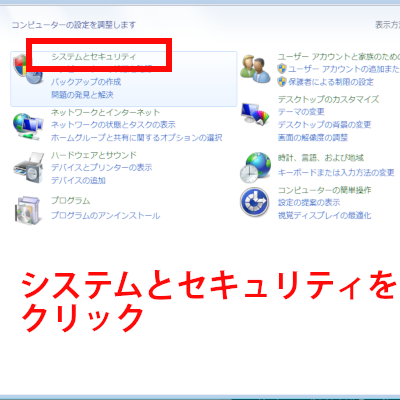This screenshot has height=400, width=400.
Task: Open バックアップの作成 link
Action: point(86,82)
